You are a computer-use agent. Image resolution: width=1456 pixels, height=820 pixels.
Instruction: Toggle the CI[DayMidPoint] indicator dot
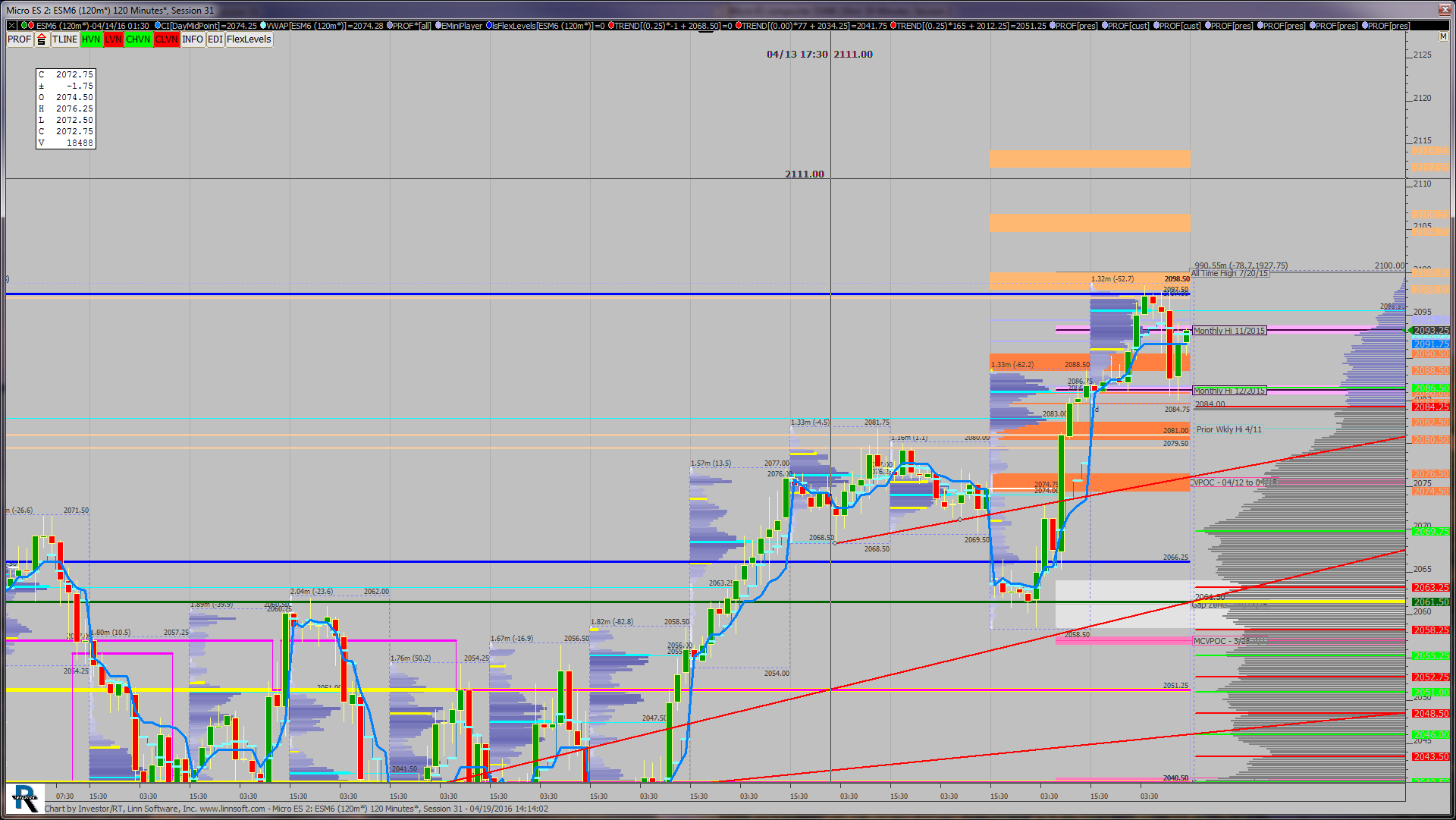click(x=157, y=26)
